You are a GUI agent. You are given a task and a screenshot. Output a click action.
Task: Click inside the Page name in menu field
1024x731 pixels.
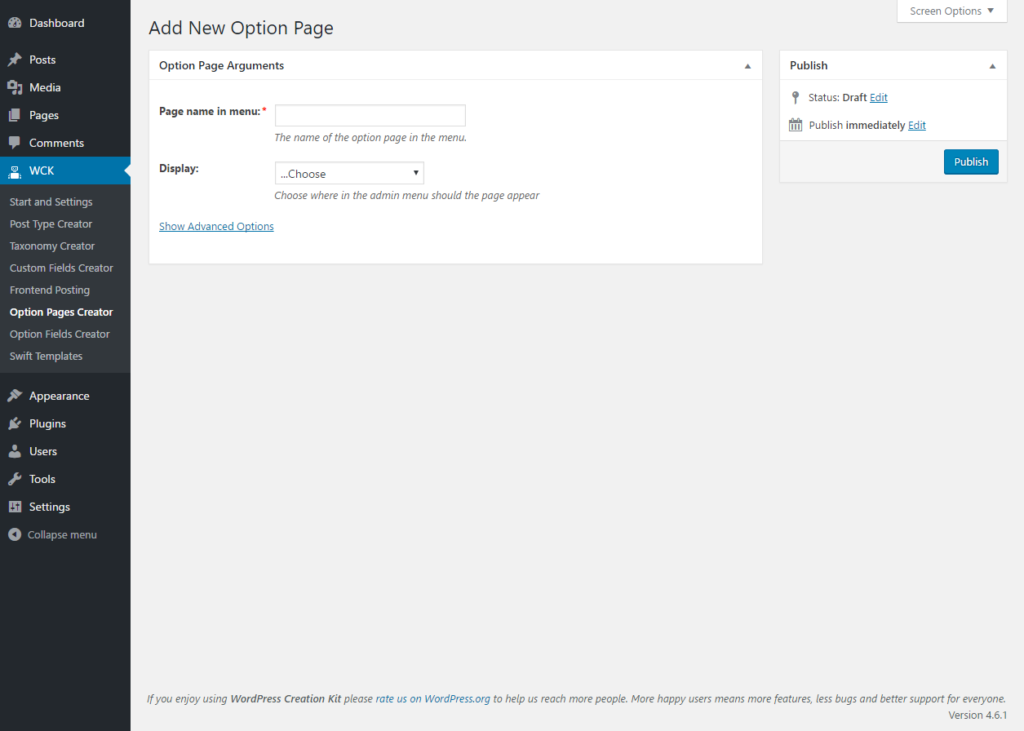pyautogui.click(x=370, y=115)
